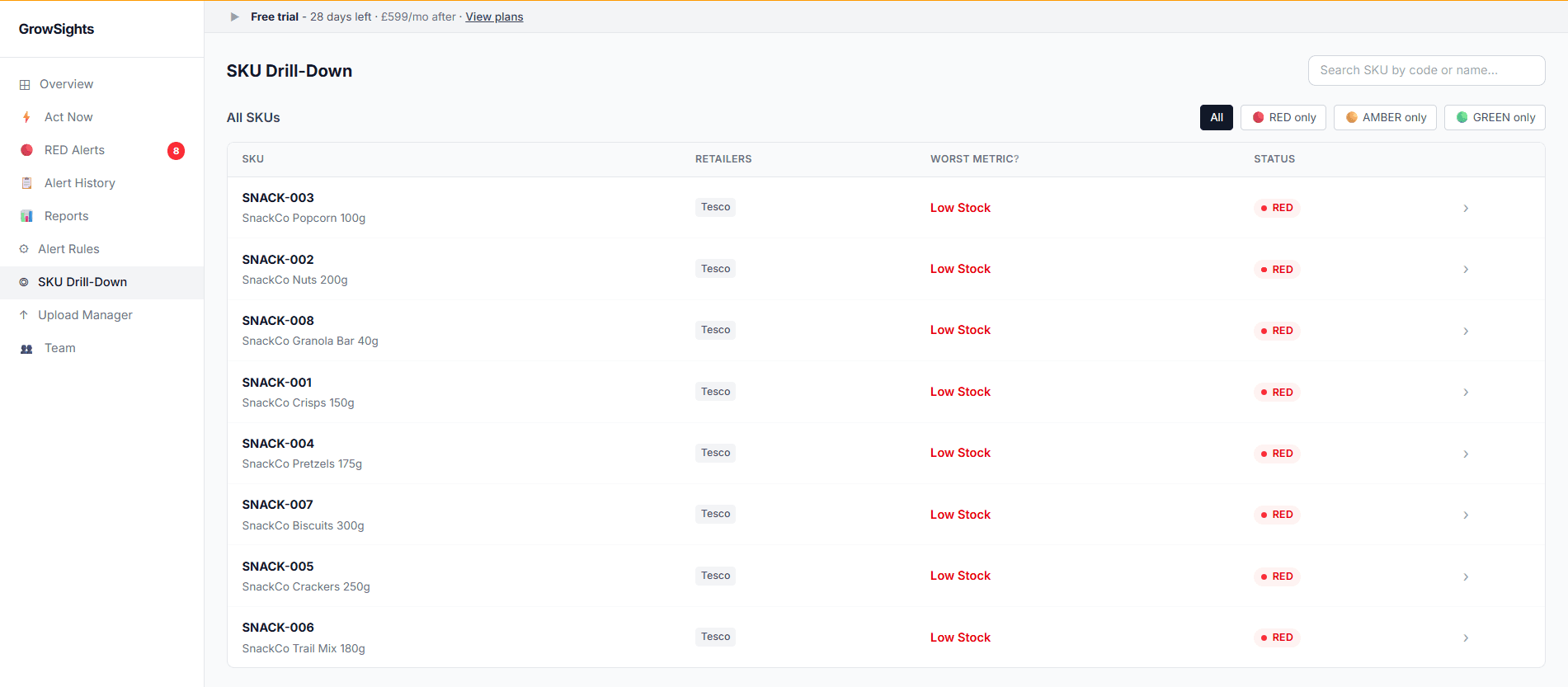Click Low Stock metric for SNACK-008
The height and width of the screenshot is (687, 1568).
pyautogui.click(x=960, y=330)
